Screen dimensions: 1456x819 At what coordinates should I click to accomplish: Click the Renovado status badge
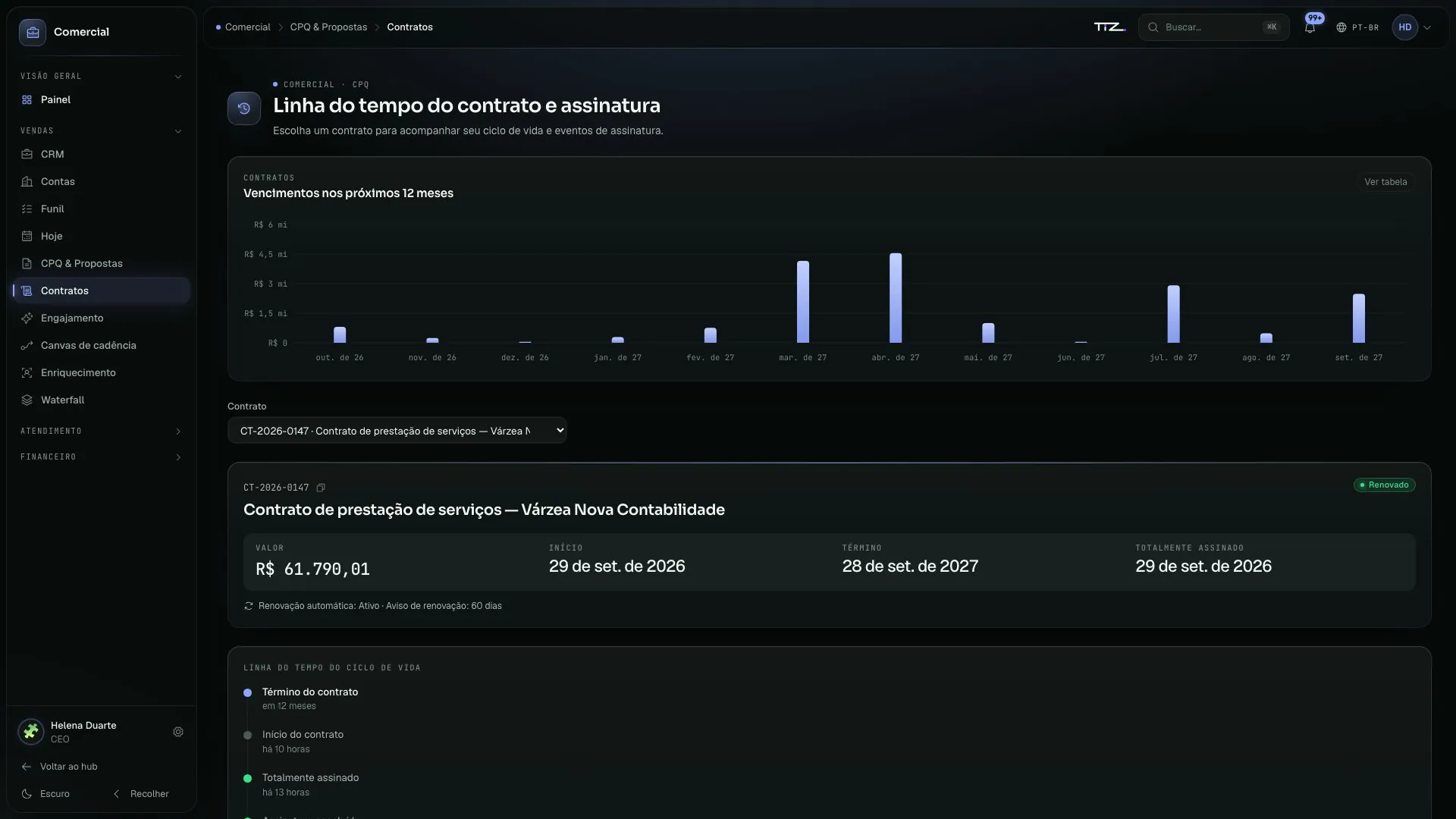(1384, 485)
